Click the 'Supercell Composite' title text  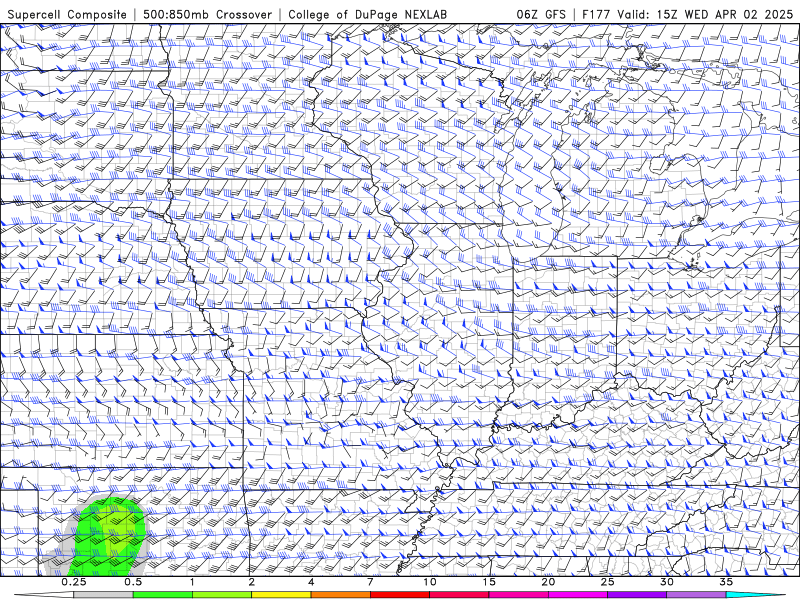coord(67,14)
